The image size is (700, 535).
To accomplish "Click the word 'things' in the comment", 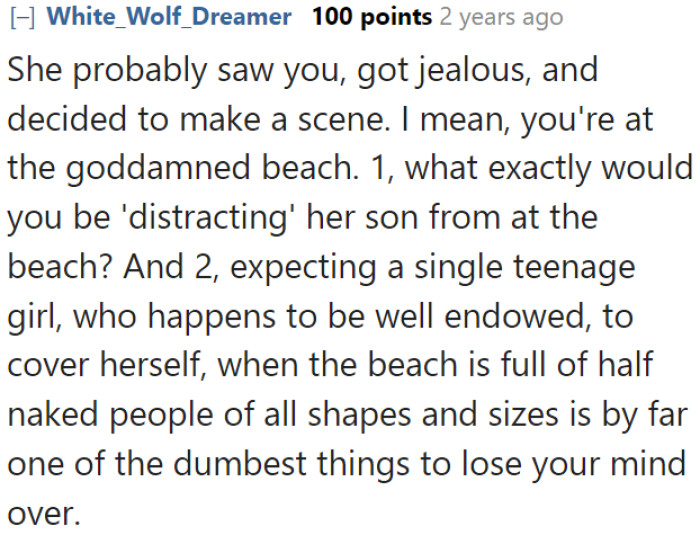I will [363, 465].
